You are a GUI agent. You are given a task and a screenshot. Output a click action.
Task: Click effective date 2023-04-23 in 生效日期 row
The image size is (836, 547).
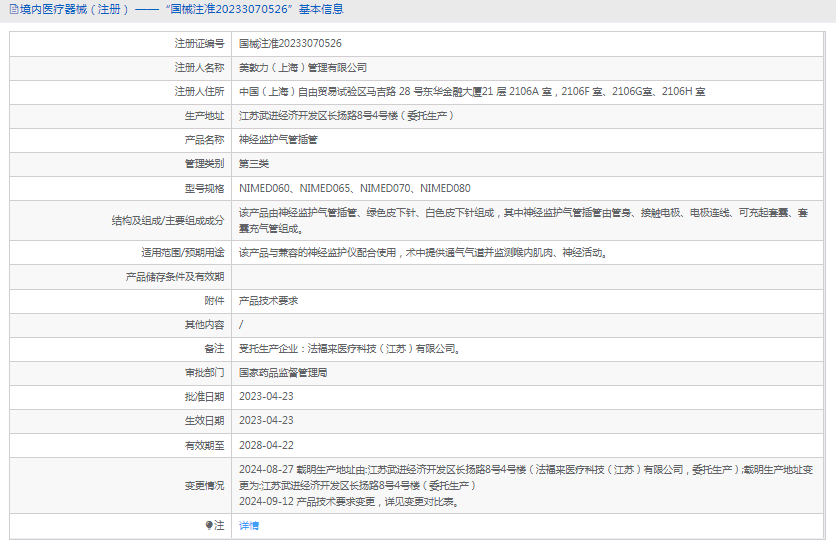click(x=266, y=421)
